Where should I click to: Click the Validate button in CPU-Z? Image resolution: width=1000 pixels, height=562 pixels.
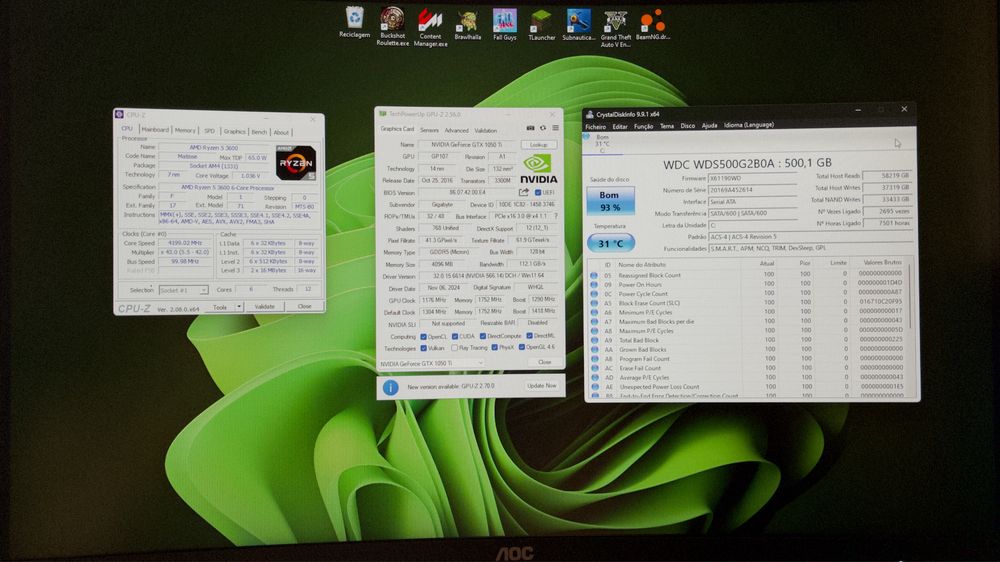tap(265, 307)
